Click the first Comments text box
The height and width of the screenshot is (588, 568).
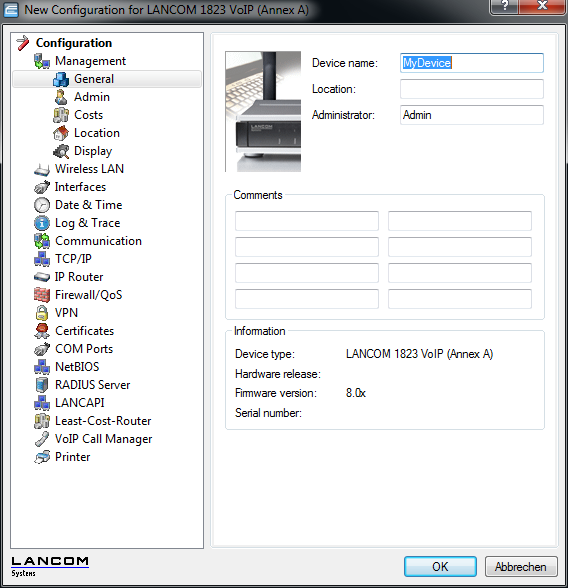pyautogui.click(x=307, y=221)
